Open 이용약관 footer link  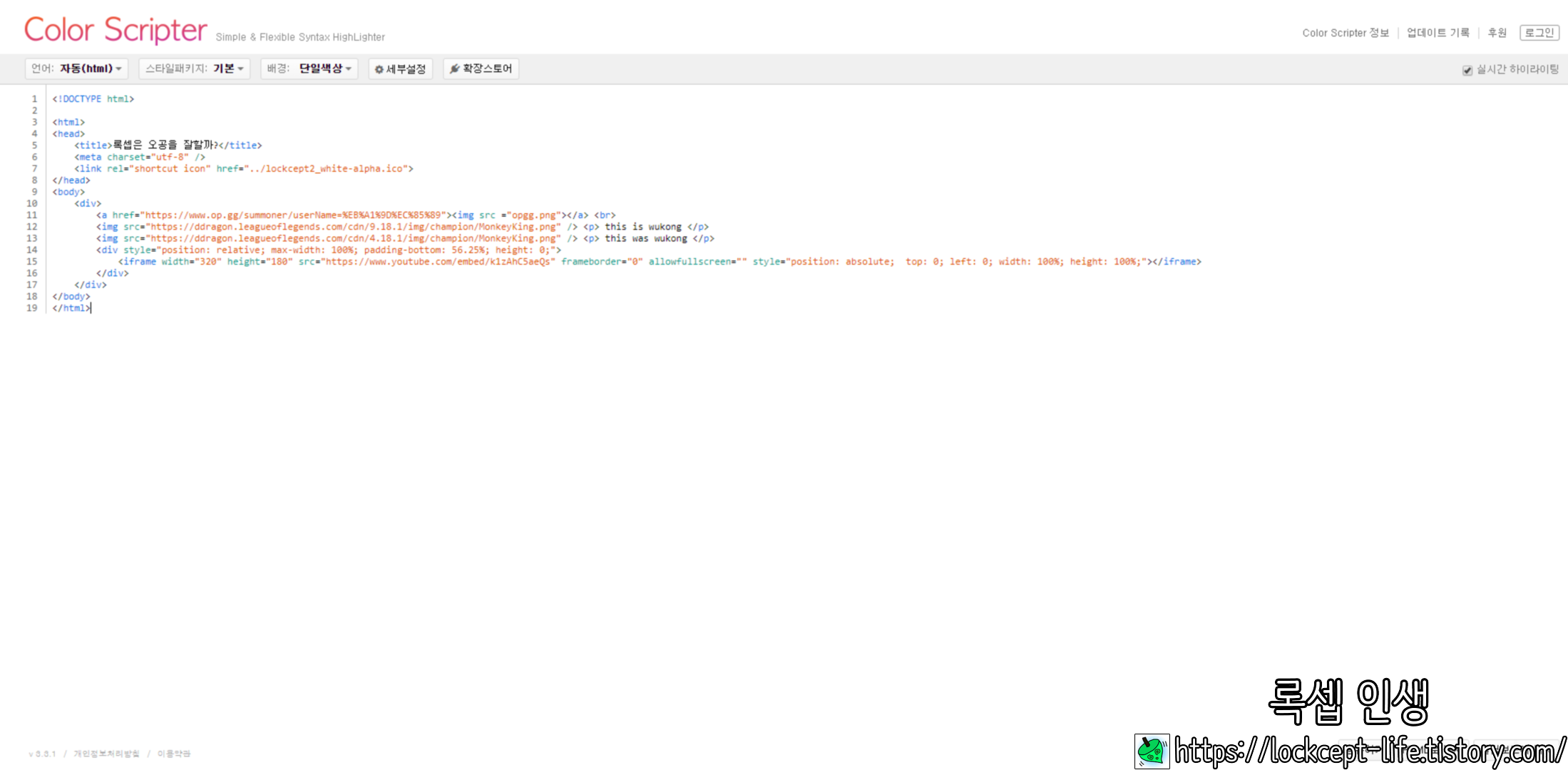[174, 754]
